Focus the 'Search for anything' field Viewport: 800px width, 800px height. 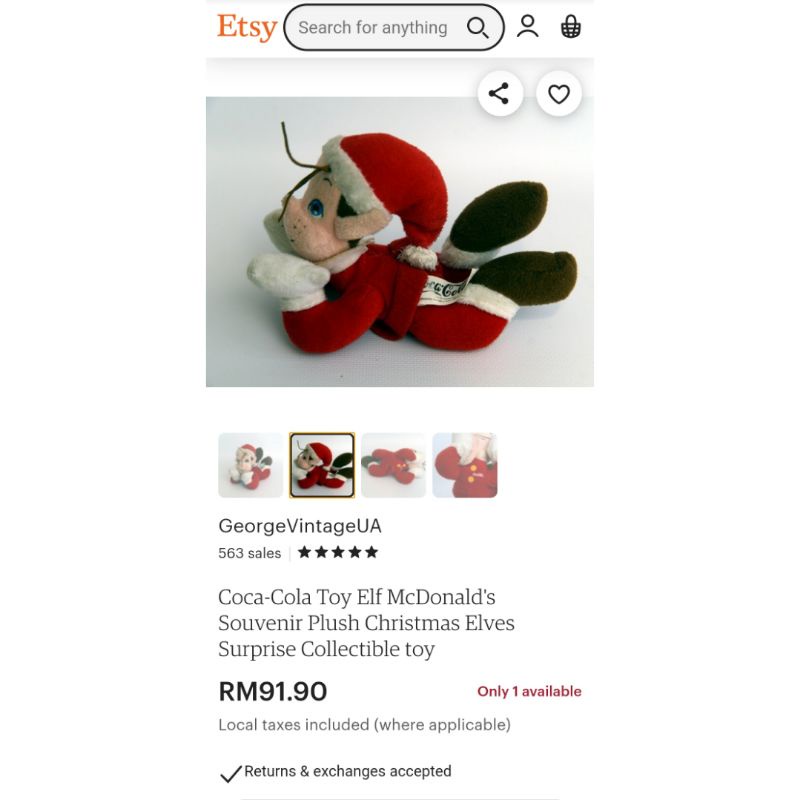394,28
